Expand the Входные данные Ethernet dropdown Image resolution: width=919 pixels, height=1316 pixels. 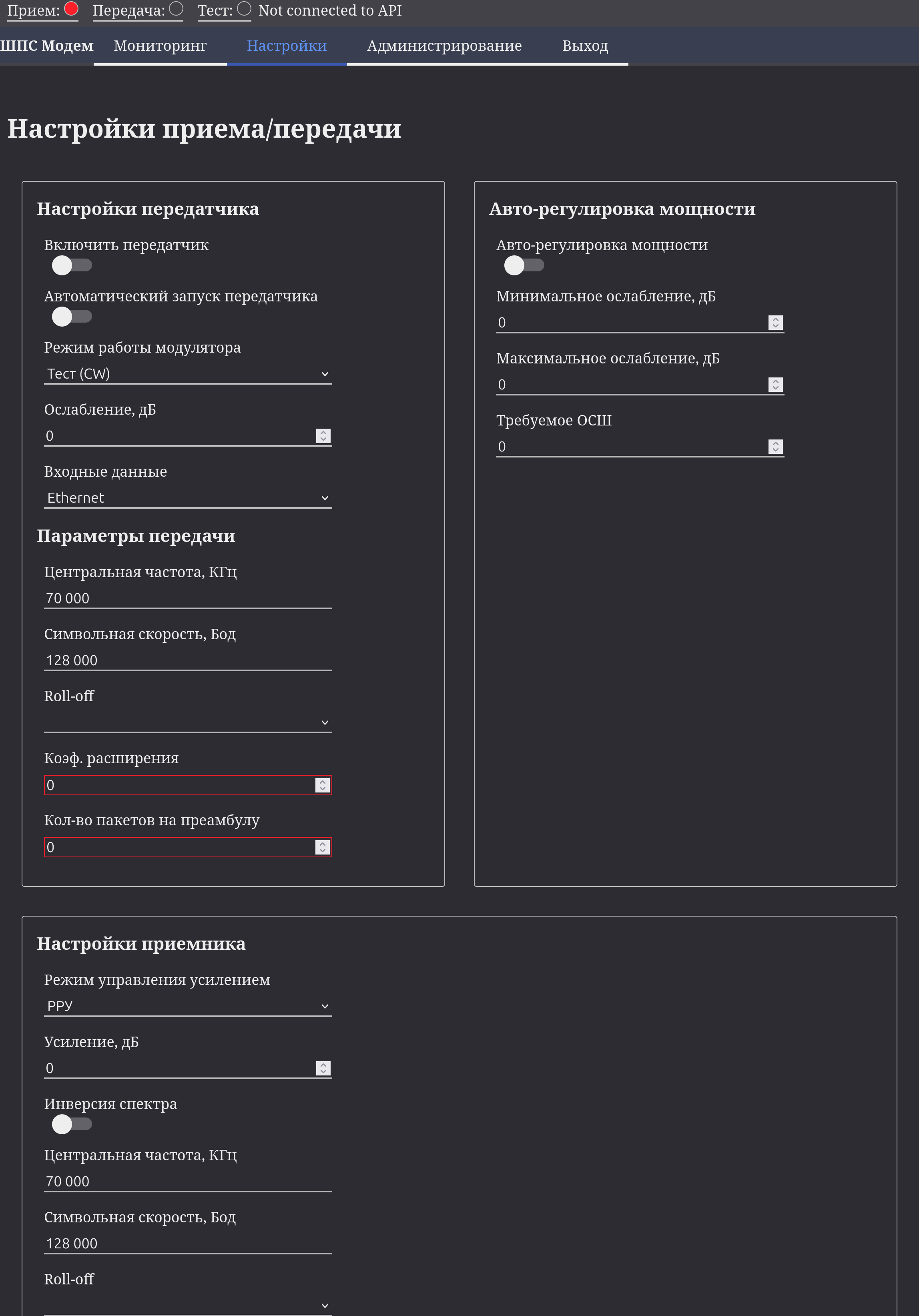(187, 498)
